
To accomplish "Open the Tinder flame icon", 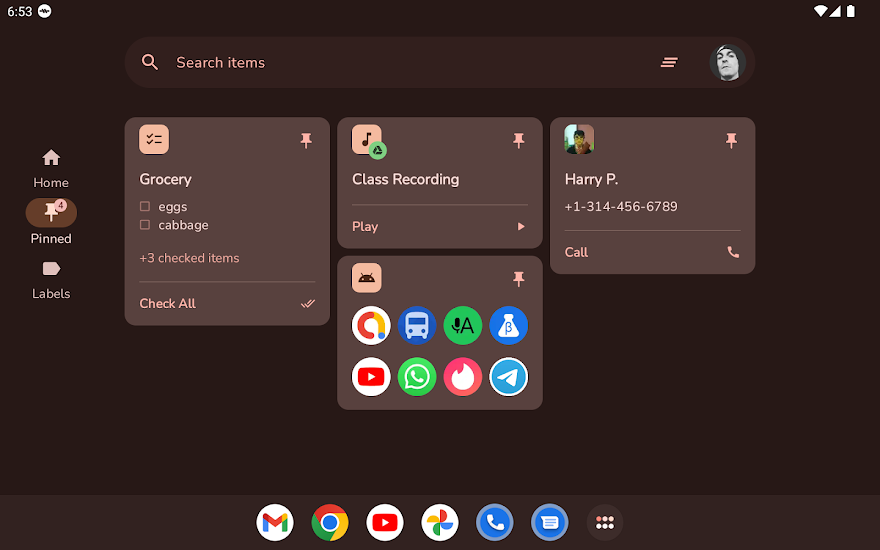I will 463,377.
